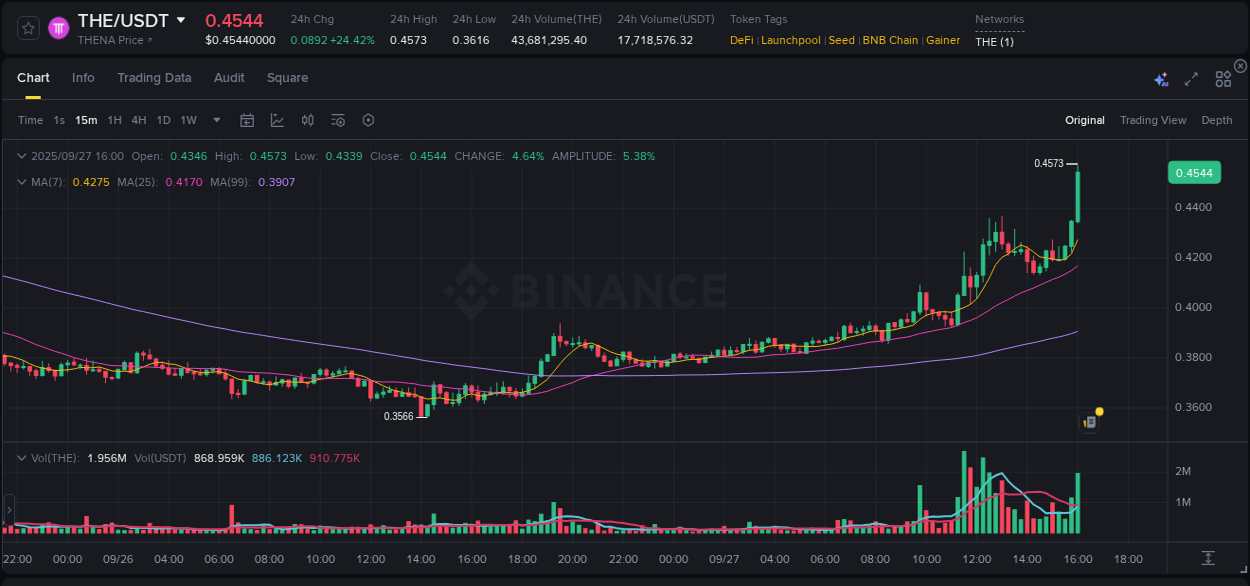1250x586 pixels.
Task: Click the current price label 0.4544
Action: pos(1194,172)
